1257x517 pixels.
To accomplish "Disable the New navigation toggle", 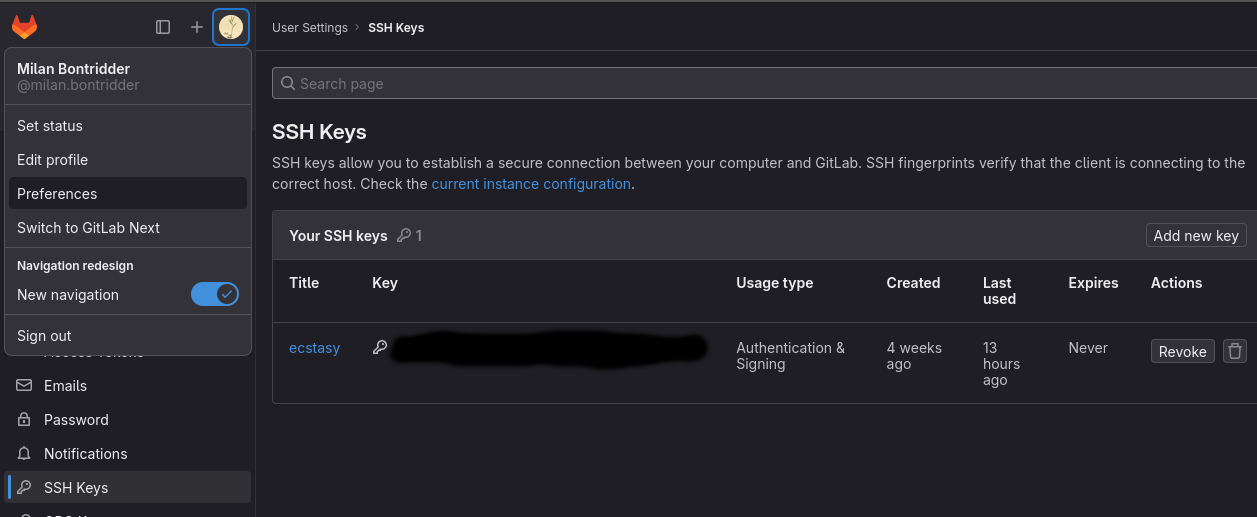I will (x=215, y=294).
